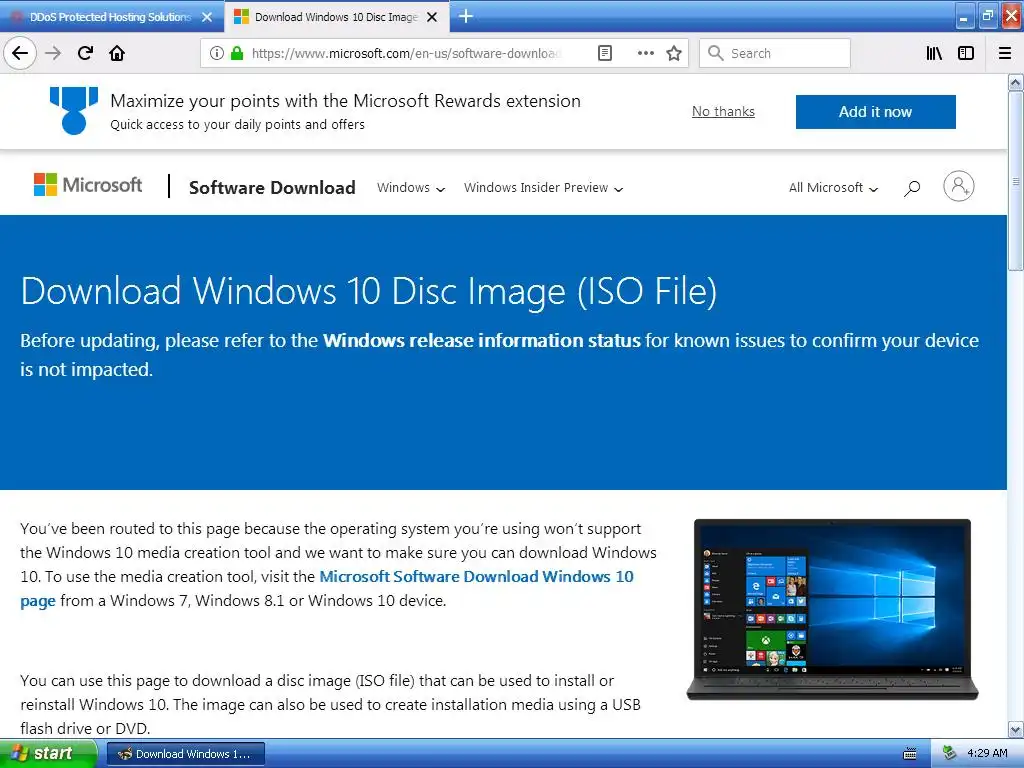Click the keyboard icon in taskbar tray

click(910, 754)
